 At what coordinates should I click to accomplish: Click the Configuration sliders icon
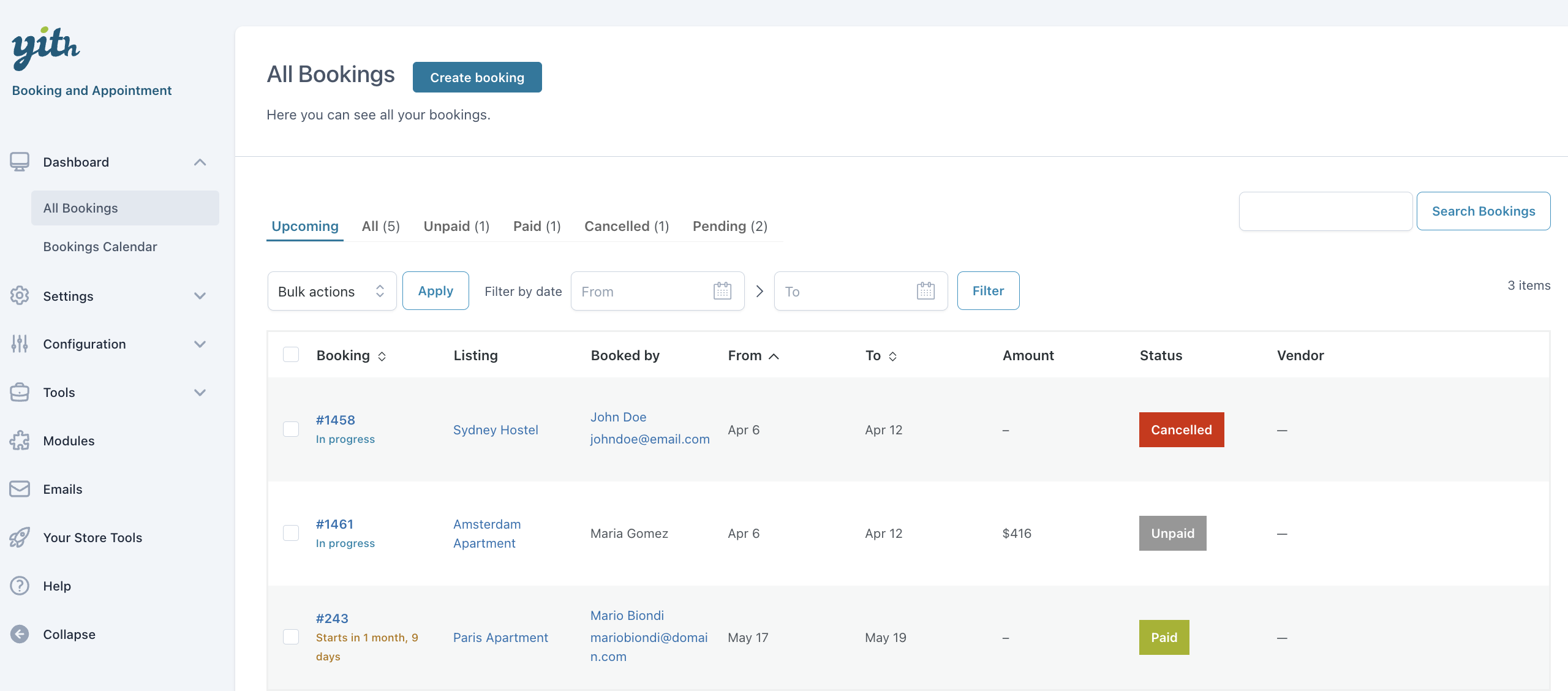coord(20,344)
